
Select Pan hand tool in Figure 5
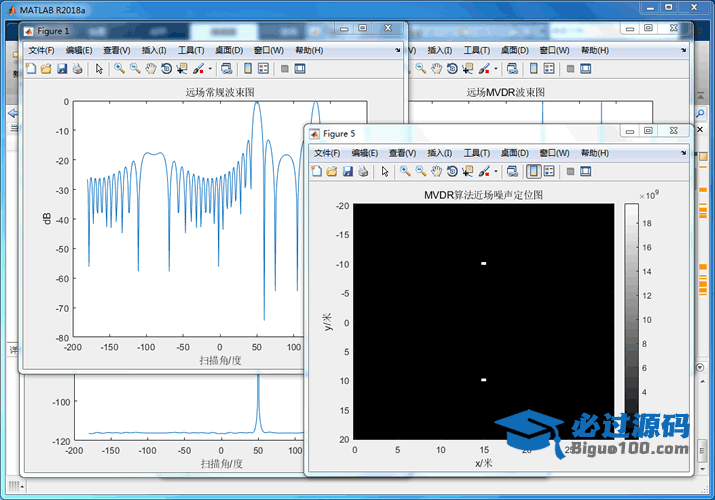(436, 171)
